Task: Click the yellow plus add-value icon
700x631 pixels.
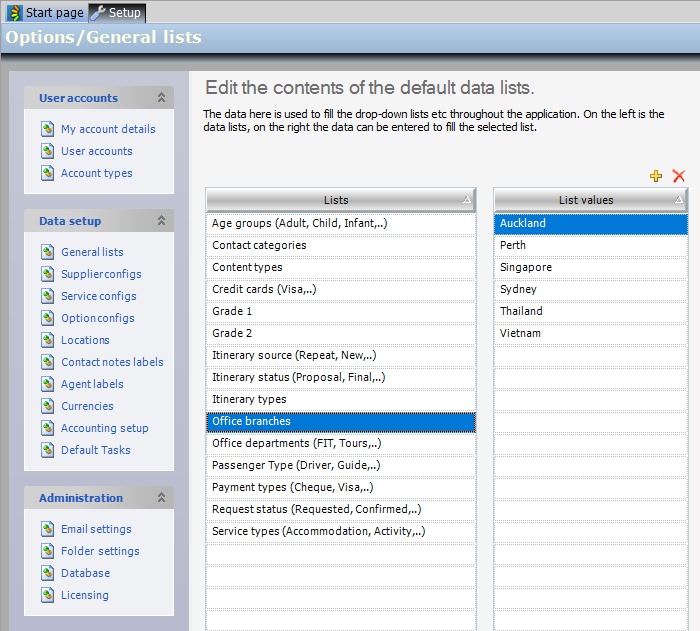Action: coord(656,176)
